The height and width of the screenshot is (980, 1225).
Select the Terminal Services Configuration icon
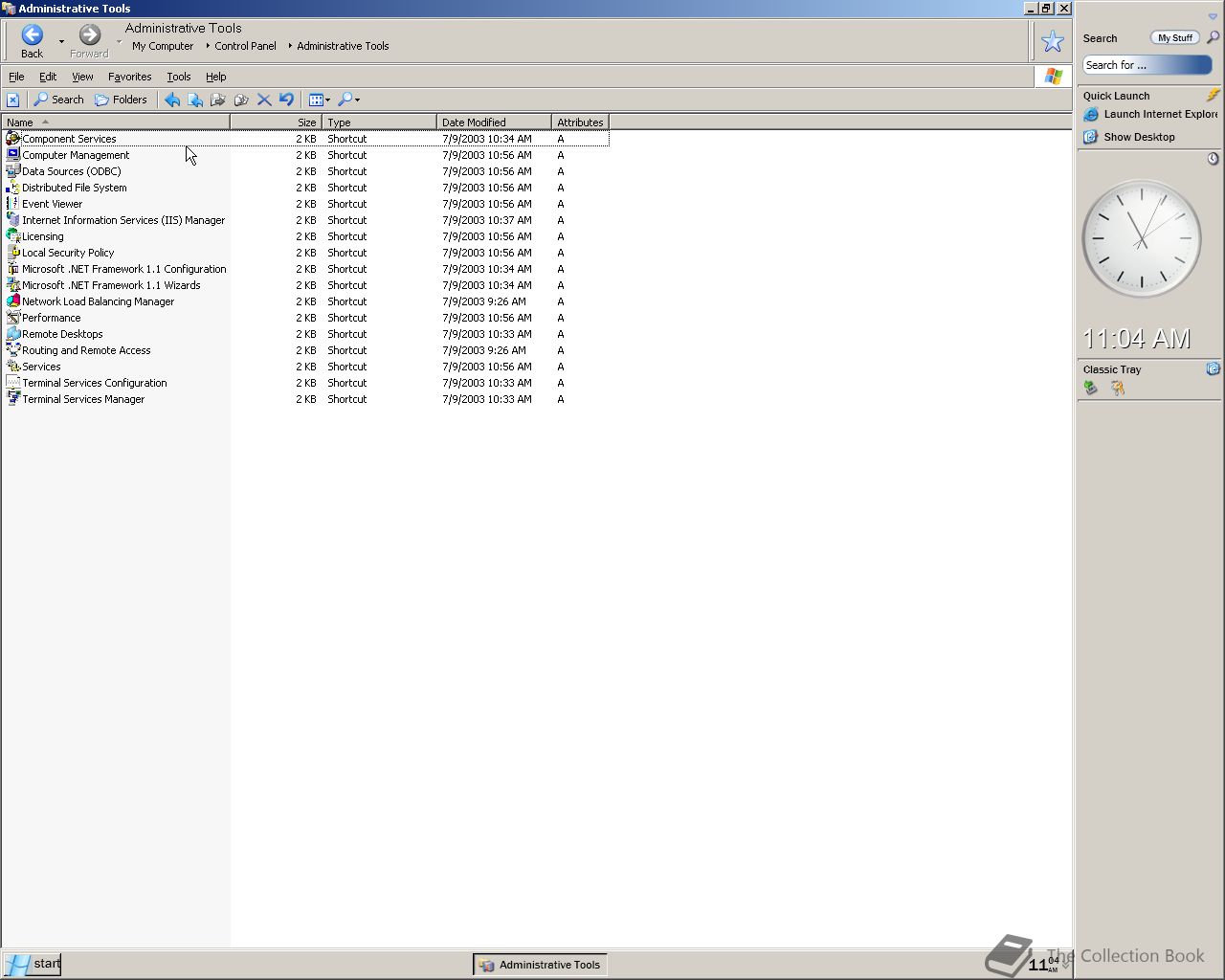12,383
